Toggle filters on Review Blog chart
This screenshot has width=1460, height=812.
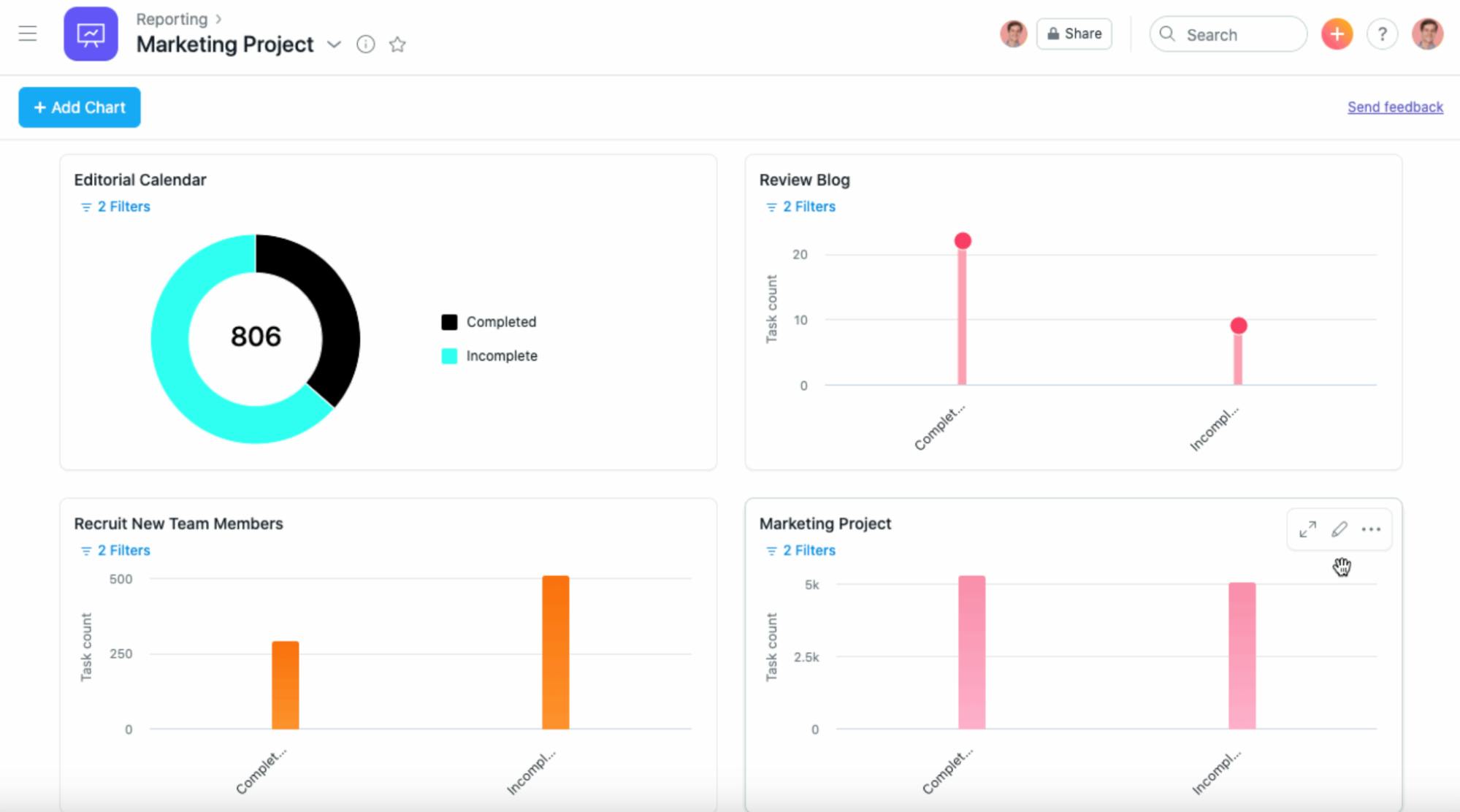801,207
